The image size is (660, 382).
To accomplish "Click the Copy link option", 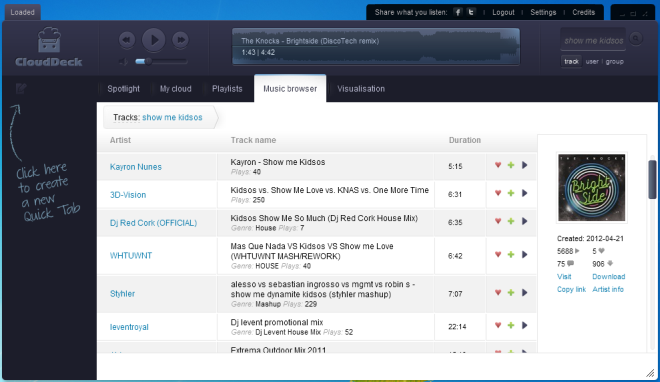I will (x=571, y=289).
